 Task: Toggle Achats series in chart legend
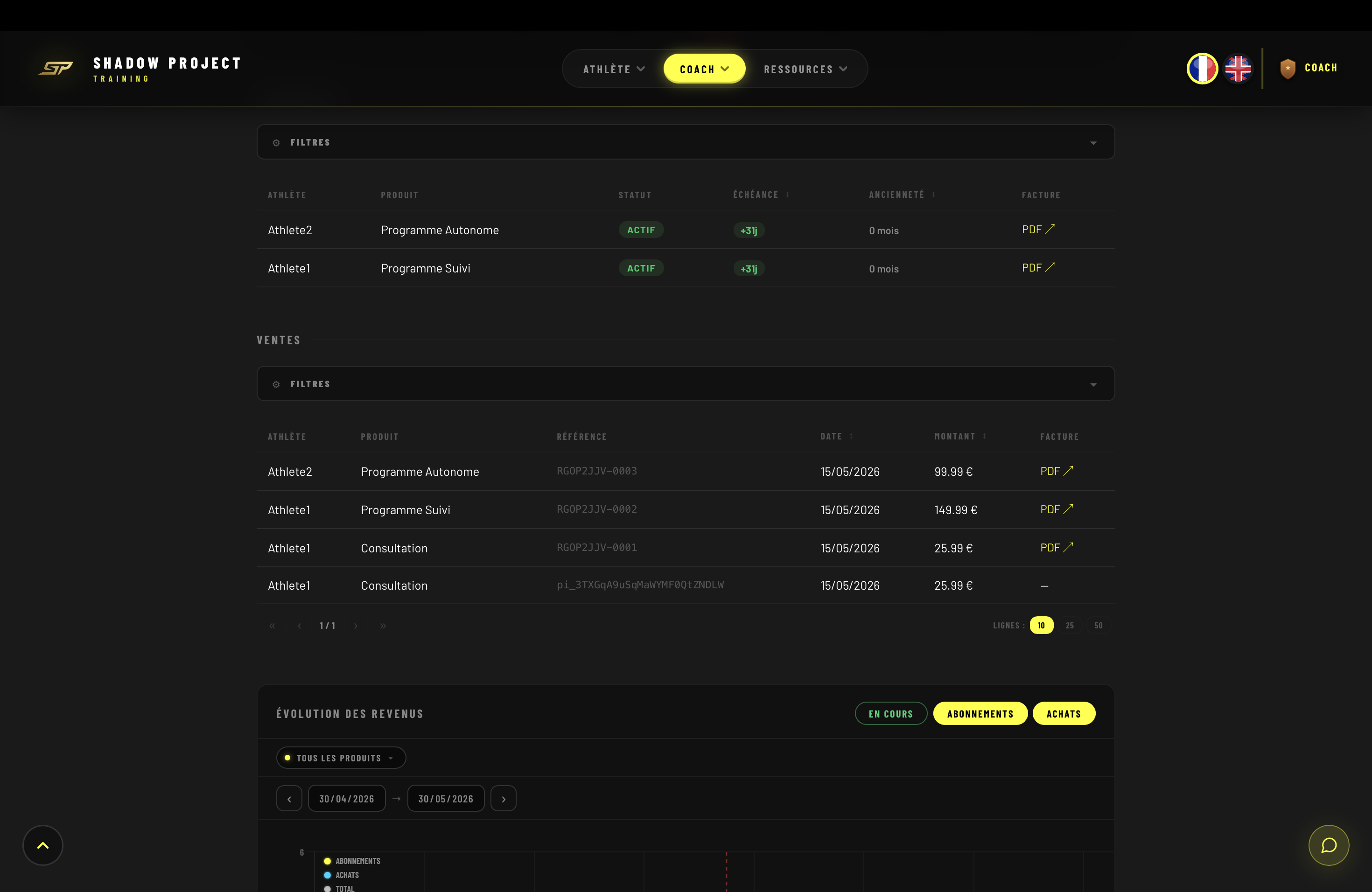coord(341,875)
